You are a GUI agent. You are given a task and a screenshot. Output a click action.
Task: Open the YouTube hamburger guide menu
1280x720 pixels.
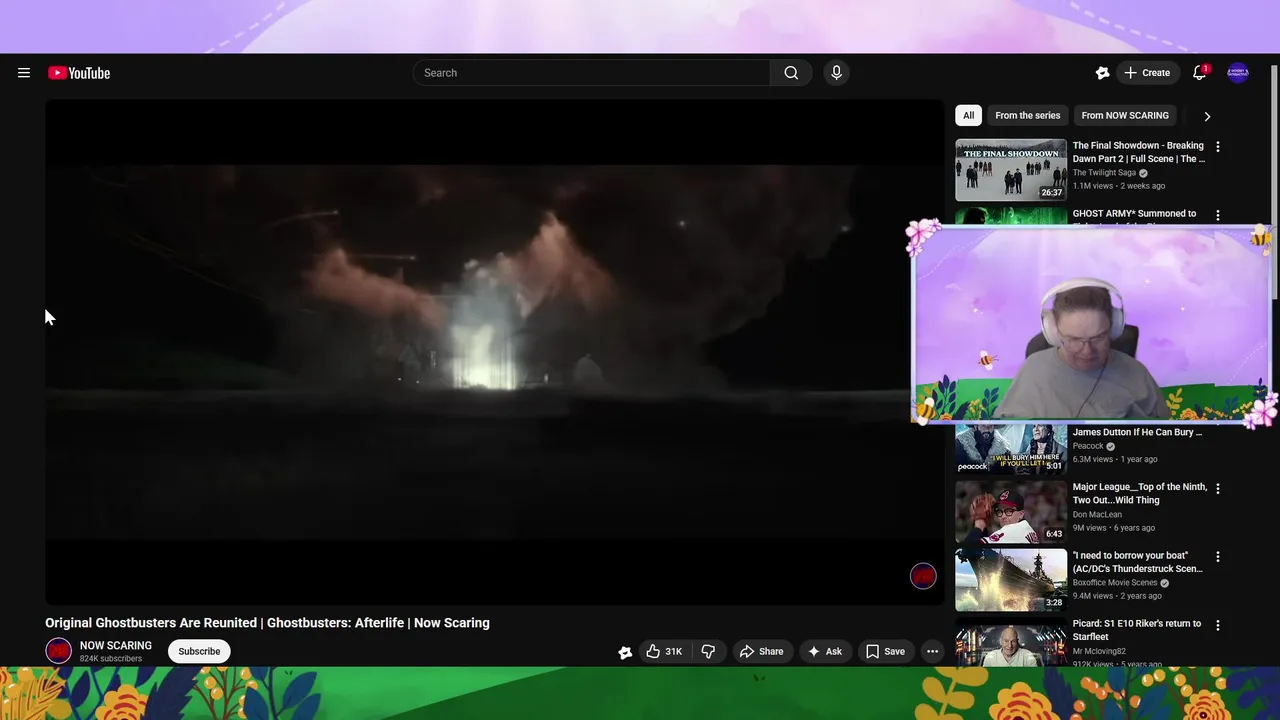pos(24,73)
